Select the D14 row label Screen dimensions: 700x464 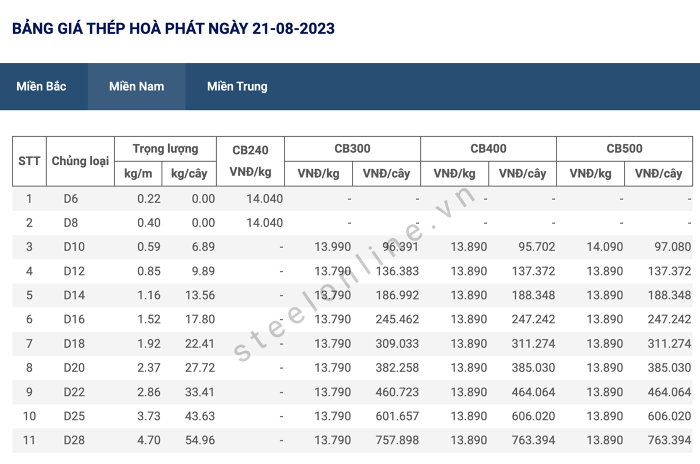[74, 295]
